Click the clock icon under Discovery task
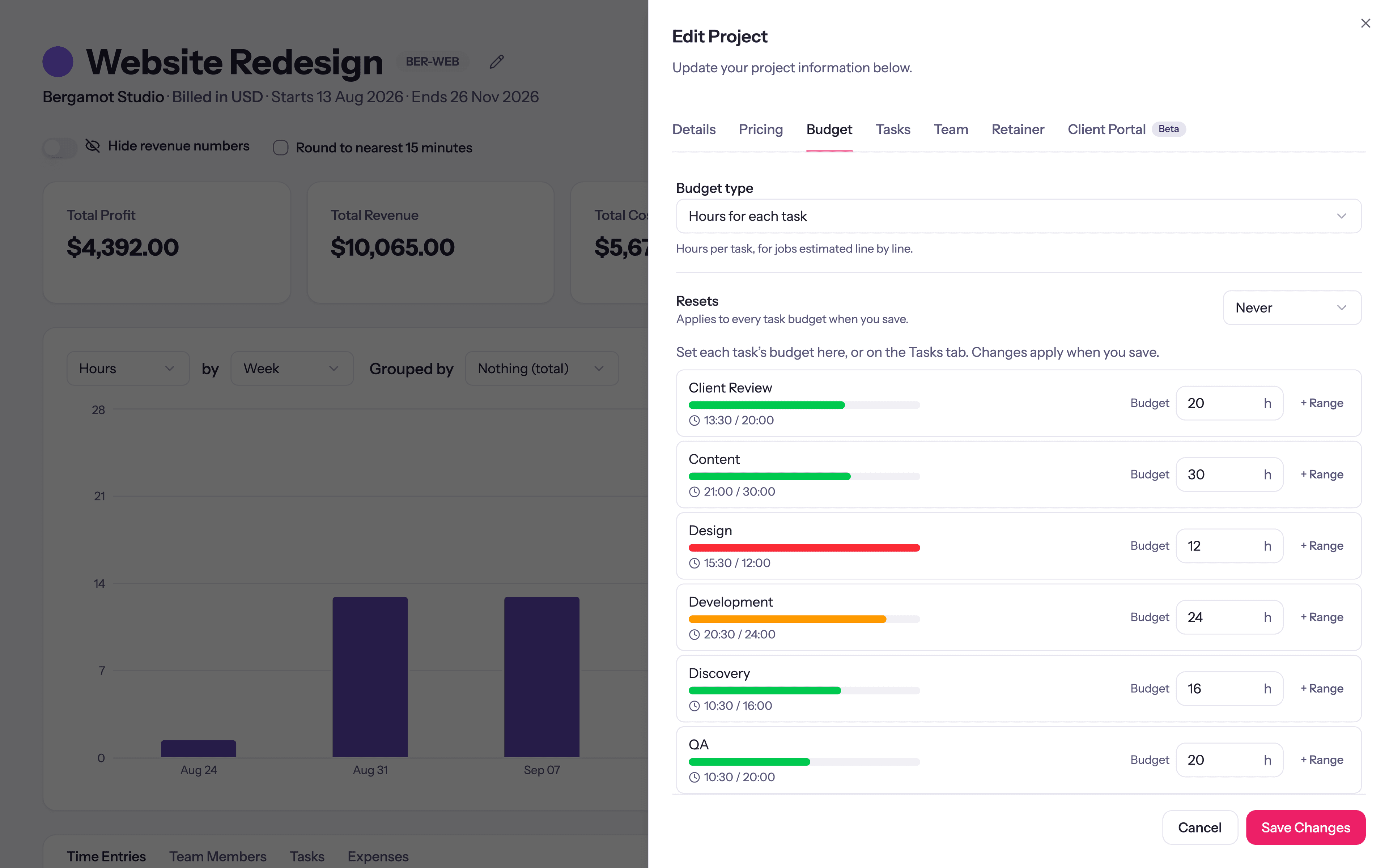1389x868 pixels. [x=694, y=706]
